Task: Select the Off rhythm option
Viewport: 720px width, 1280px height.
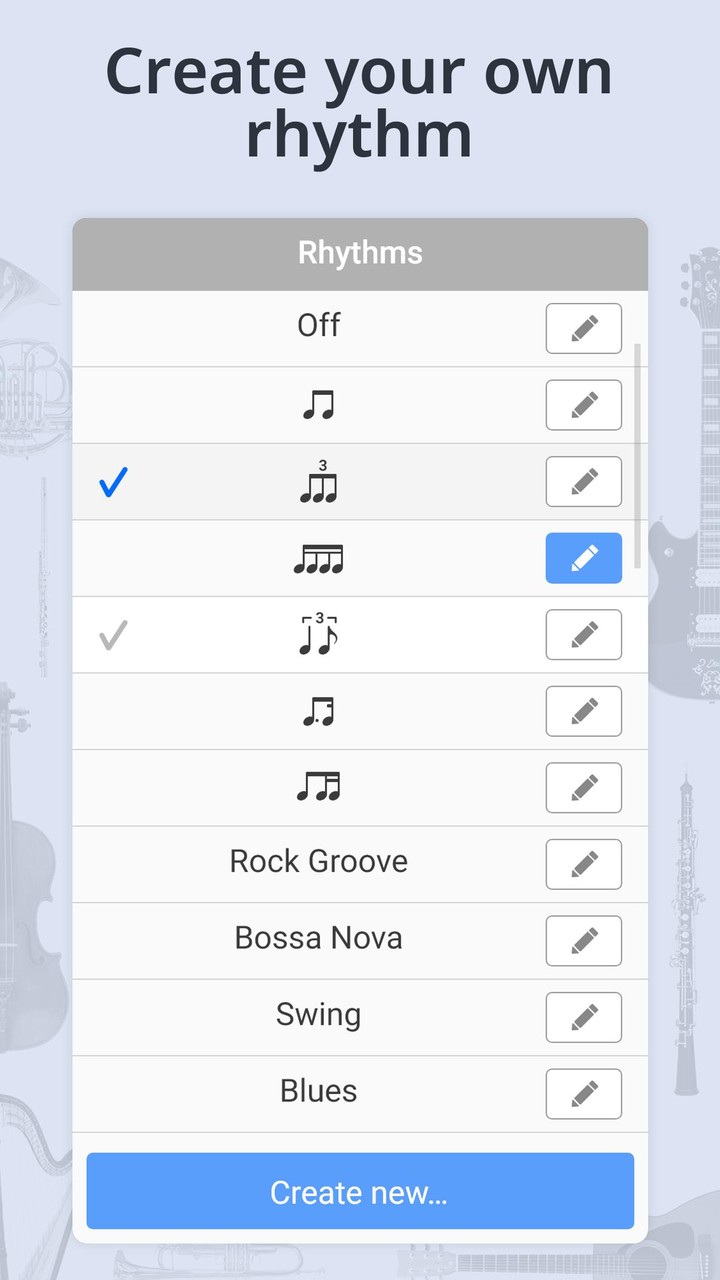Action: (318, 326)
